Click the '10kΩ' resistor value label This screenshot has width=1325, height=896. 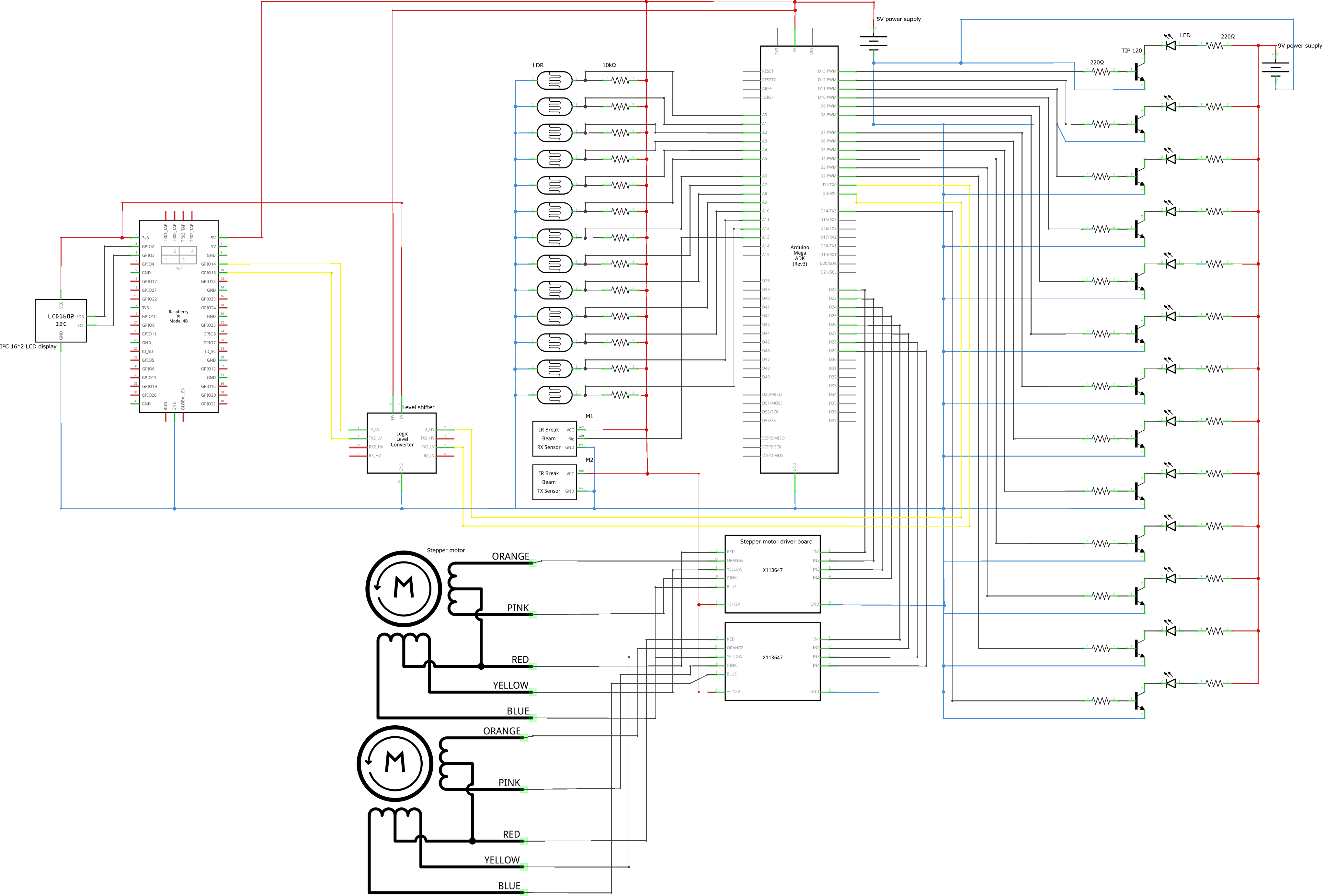(610, 65)
